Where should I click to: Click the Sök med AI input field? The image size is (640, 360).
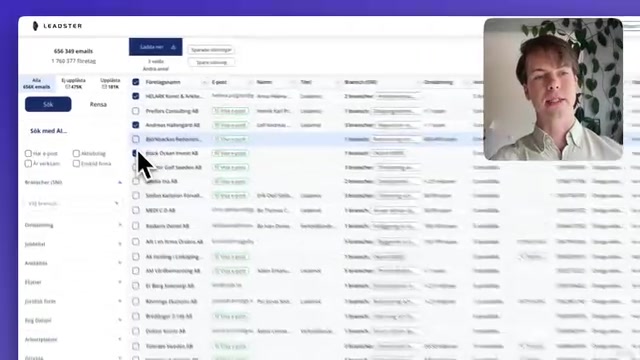[73, 131]
